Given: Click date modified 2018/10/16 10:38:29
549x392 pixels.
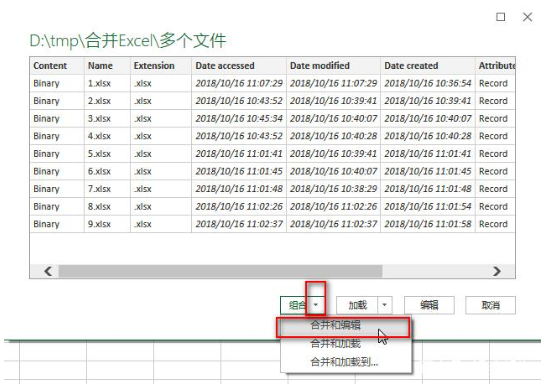Looking at the screenshot, I should (x=333, y=189).
